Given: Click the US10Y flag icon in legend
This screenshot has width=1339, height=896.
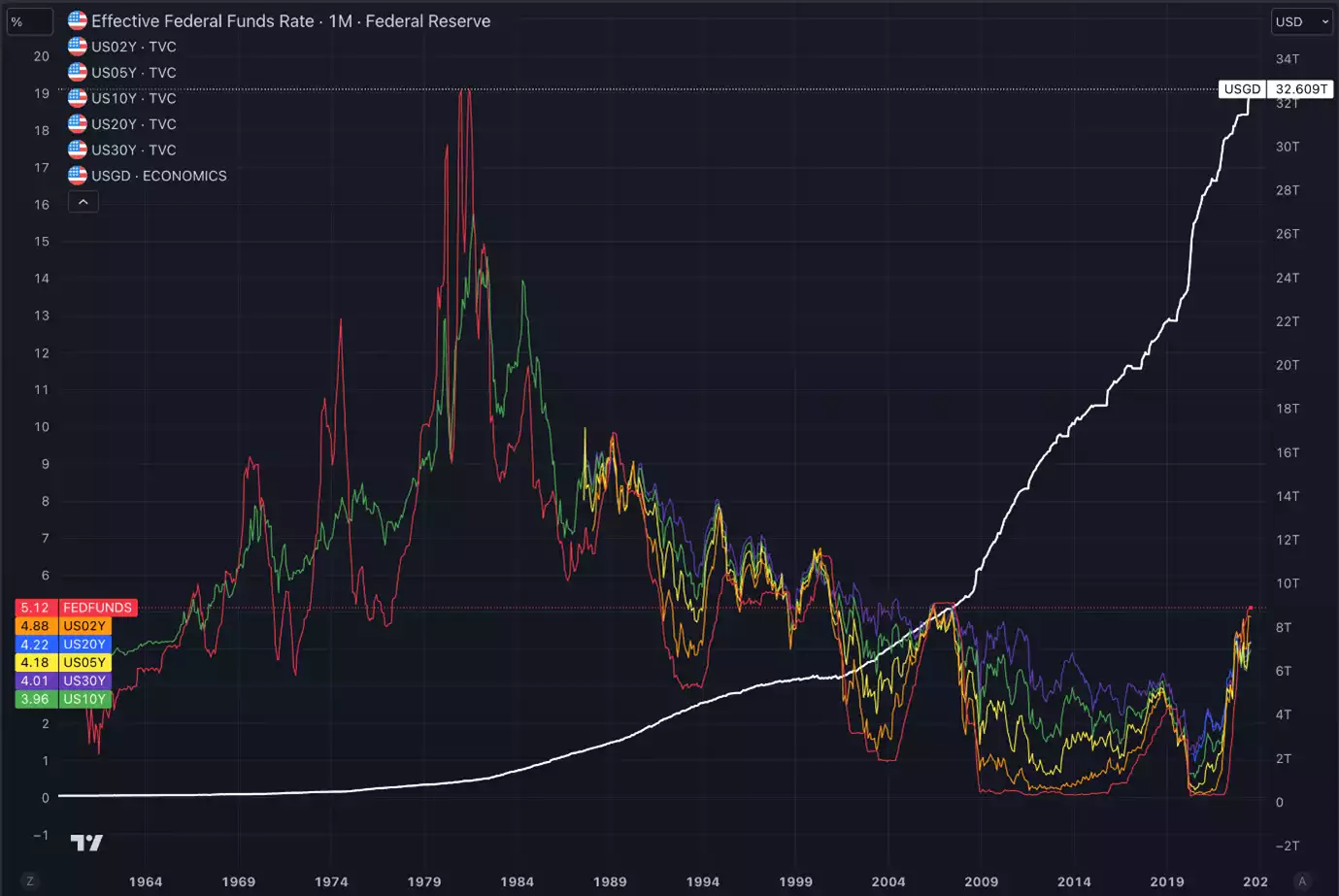Looking at the screenshot, I should pos(78,98).
